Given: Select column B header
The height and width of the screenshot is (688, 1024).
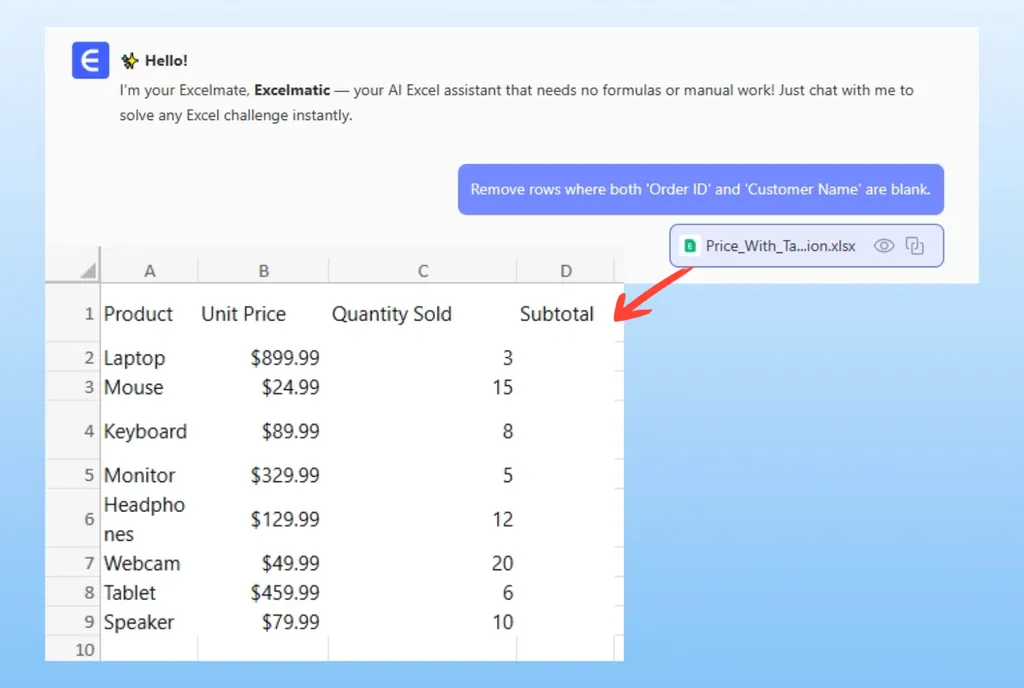Looking at the screenshot, I should coord(263,271).
